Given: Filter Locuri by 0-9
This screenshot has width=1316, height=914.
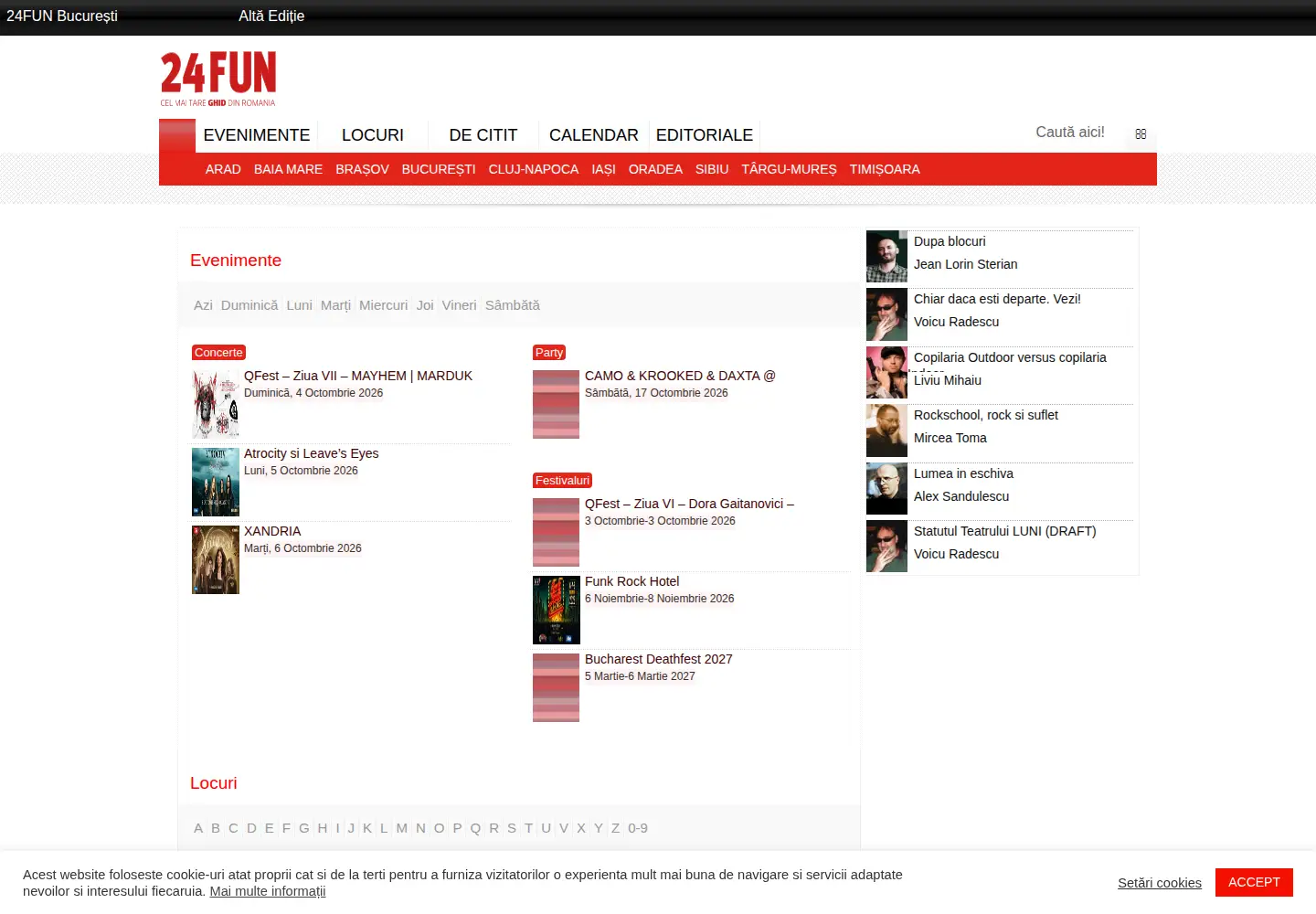Looking at the screenshot, I should (638, 828).
